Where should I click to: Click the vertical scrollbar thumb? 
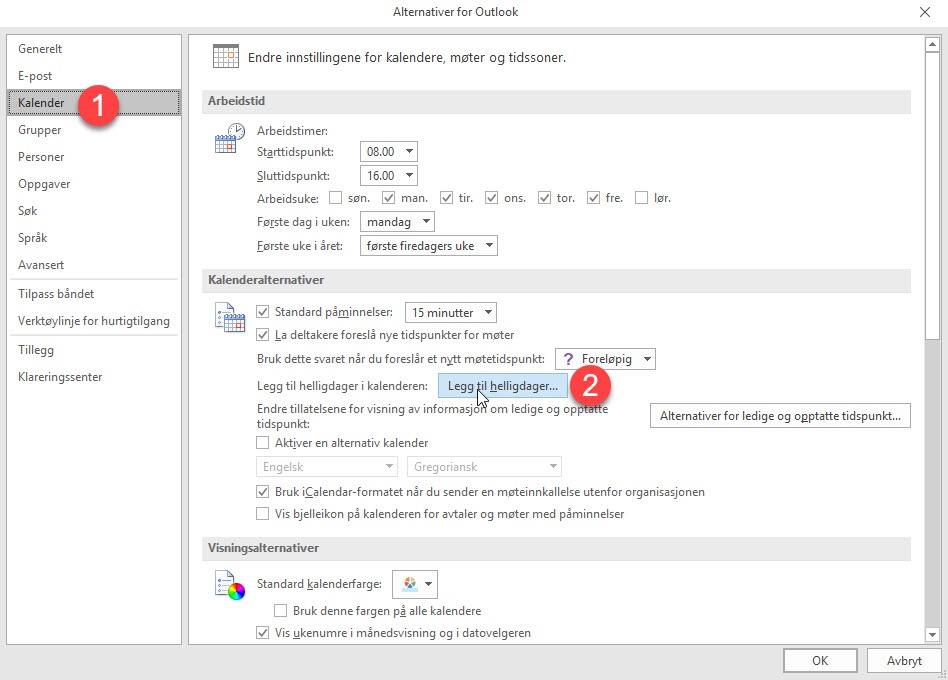[932, 196]
